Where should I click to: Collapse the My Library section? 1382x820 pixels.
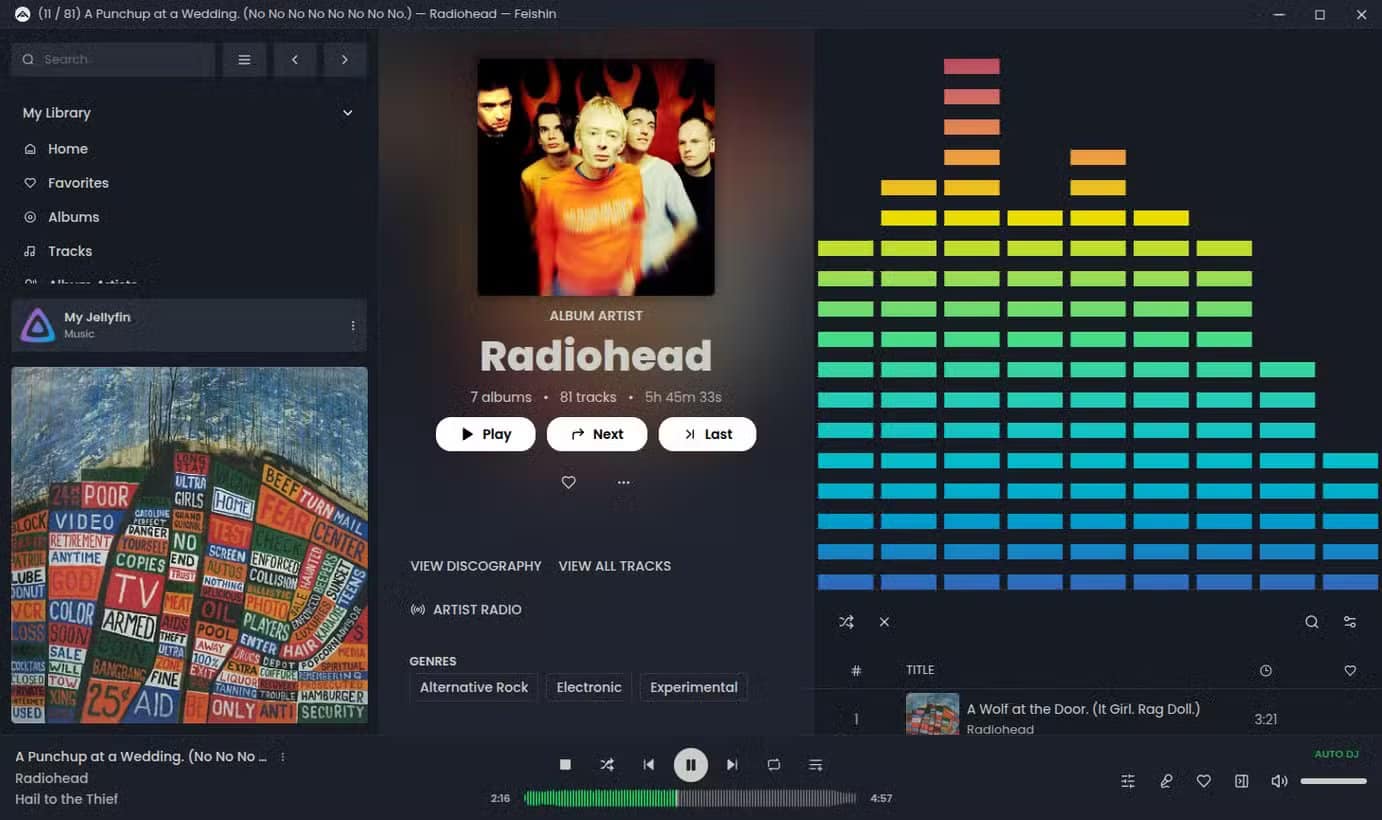click(347, 113)
